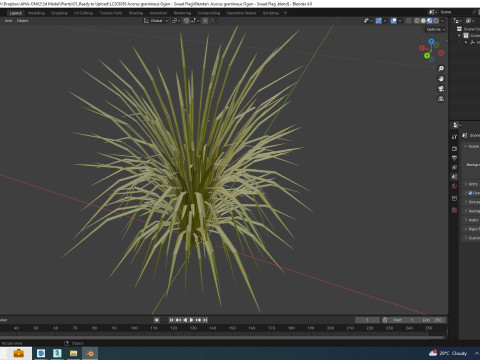
Task: Open the pivot point dropdown
Action: pyautogui.click(x=176, y=21)
